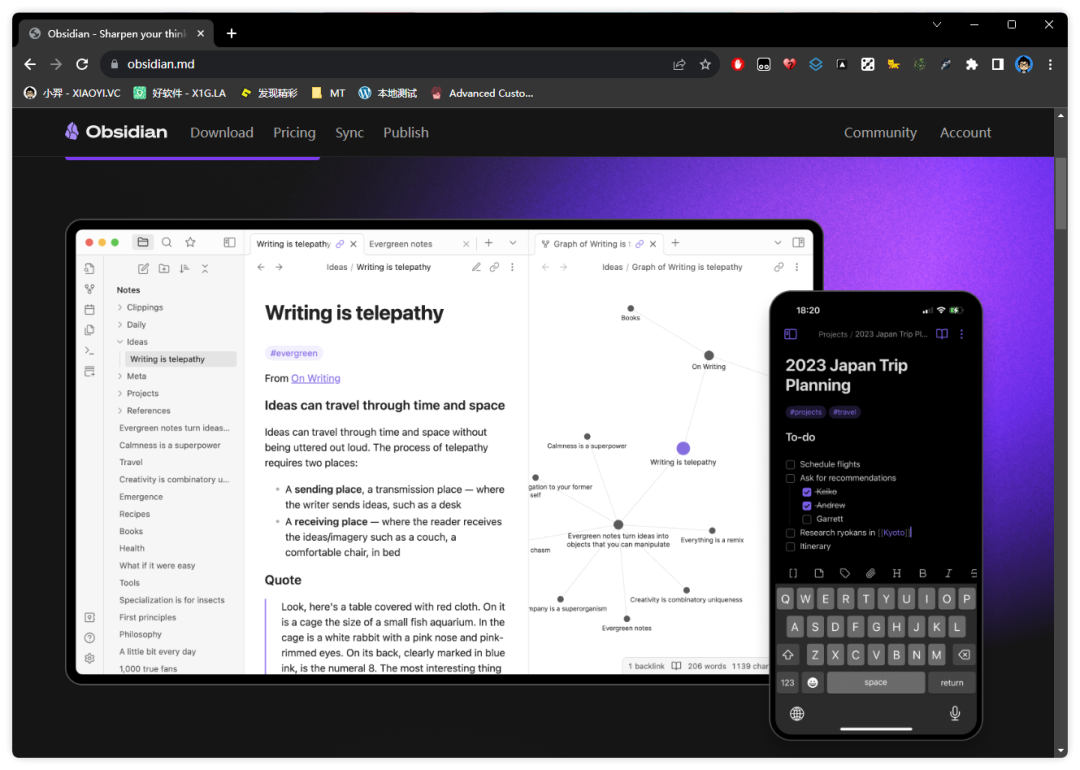
Task: Go back to the previous browser page
Action: pyautogui.click(x=30, y=64)
